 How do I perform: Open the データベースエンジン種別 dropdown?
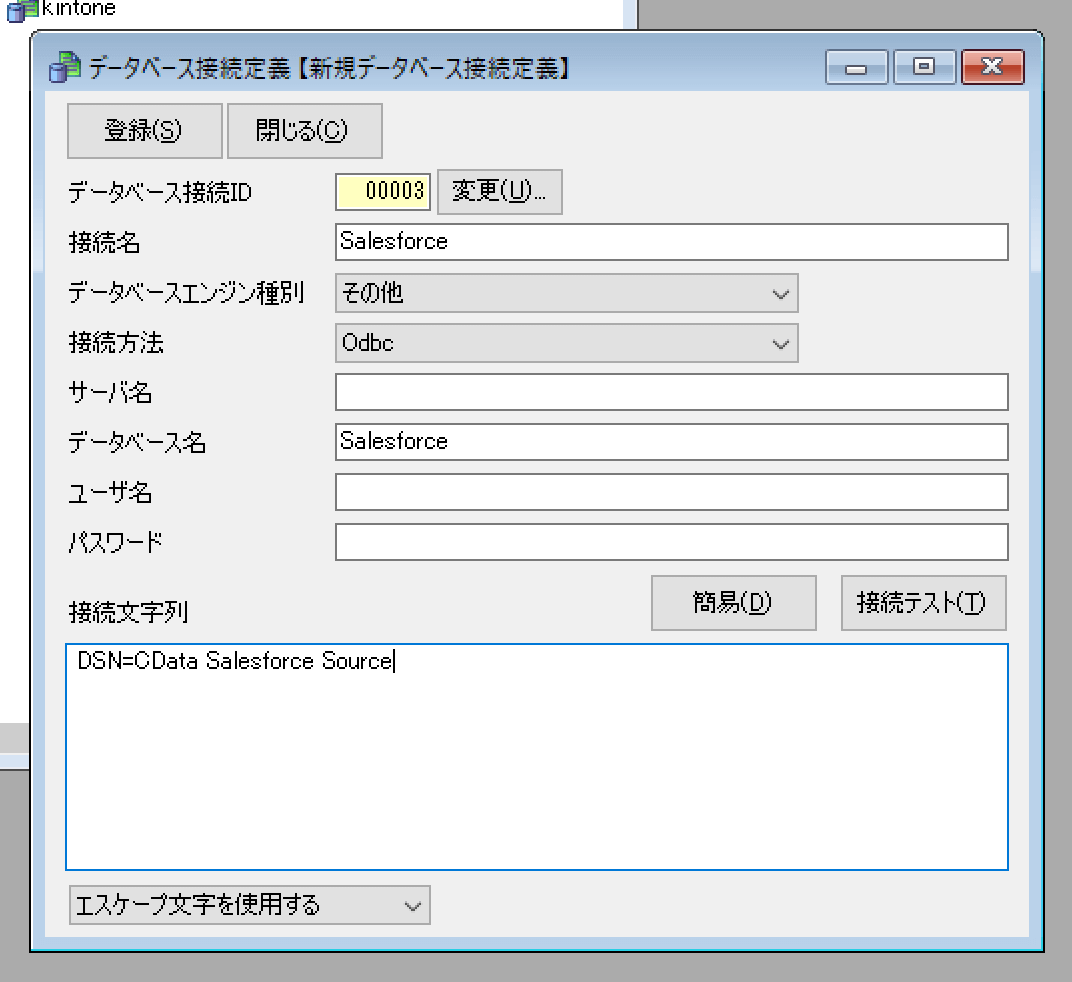567,293
